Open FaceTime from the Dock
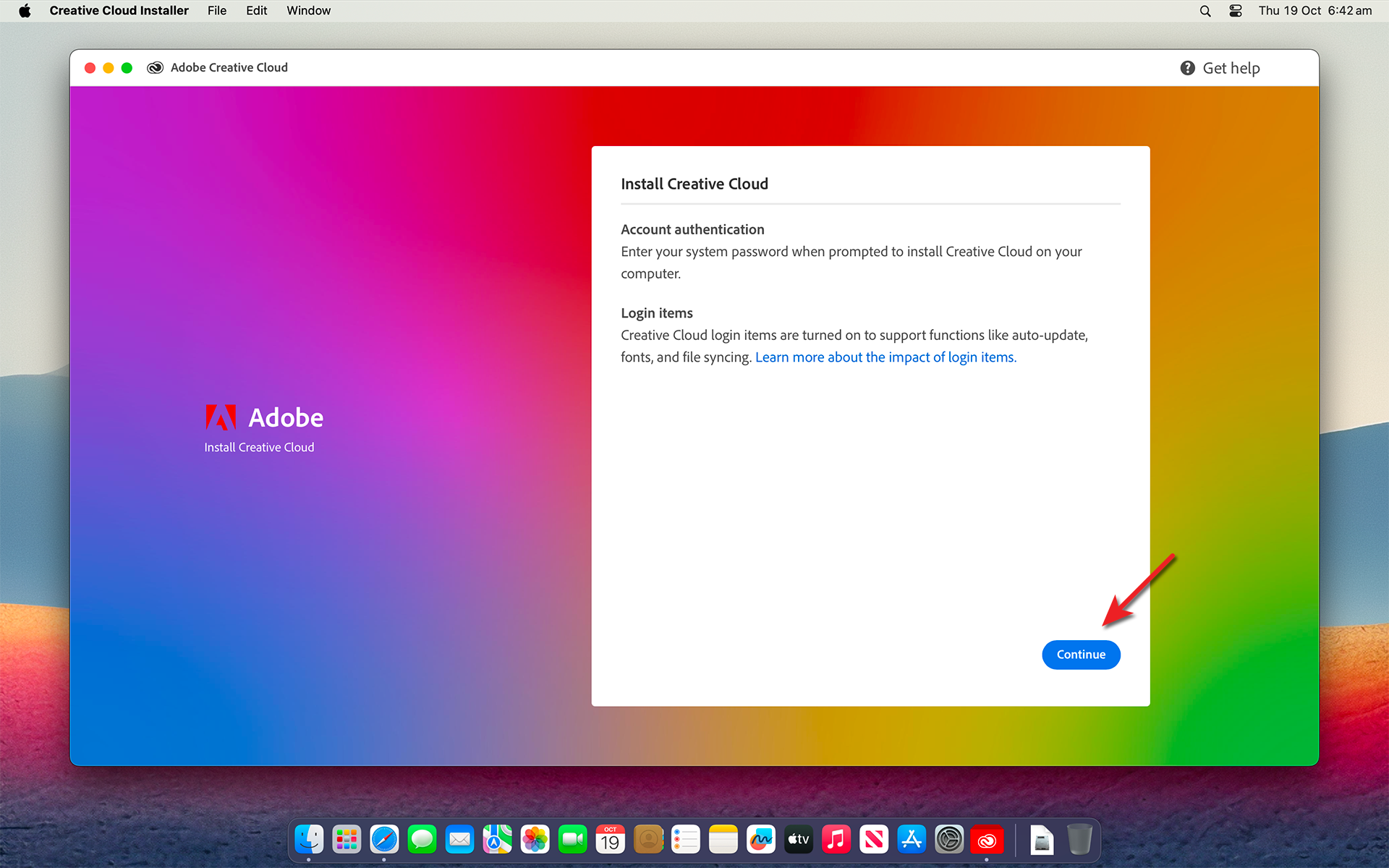Image resolution: width=1389 pixels, height=868 pixels. pyautogui.click(x=572, y=840)
